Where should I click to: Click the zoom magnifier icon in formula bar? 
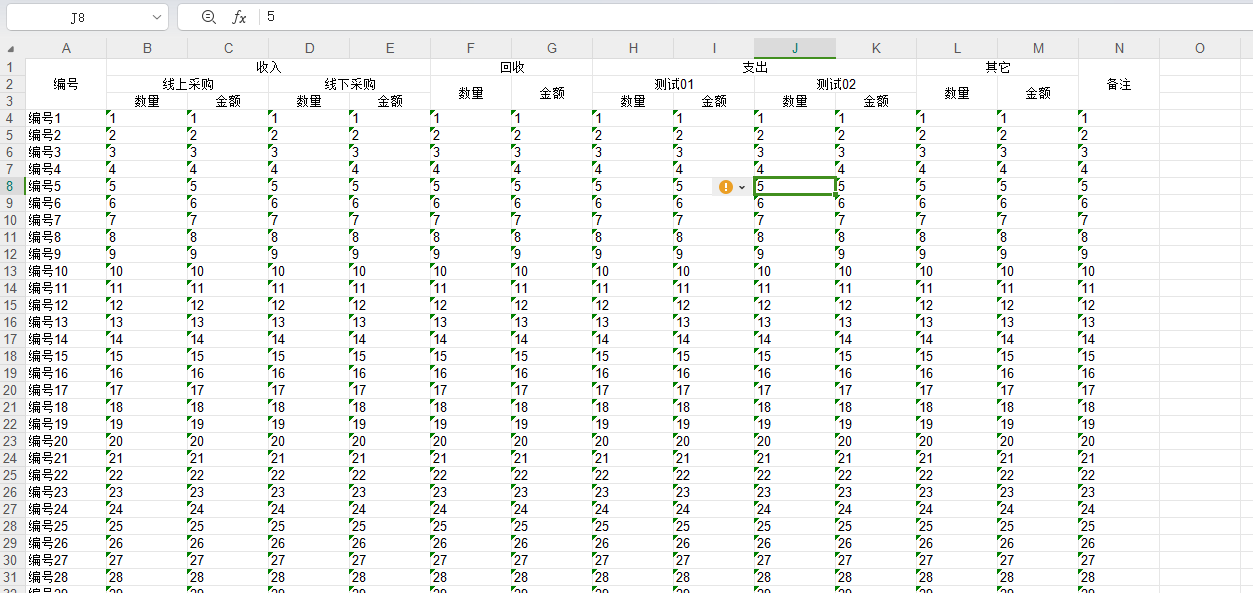pyautogui.click(x=208, y=17)
